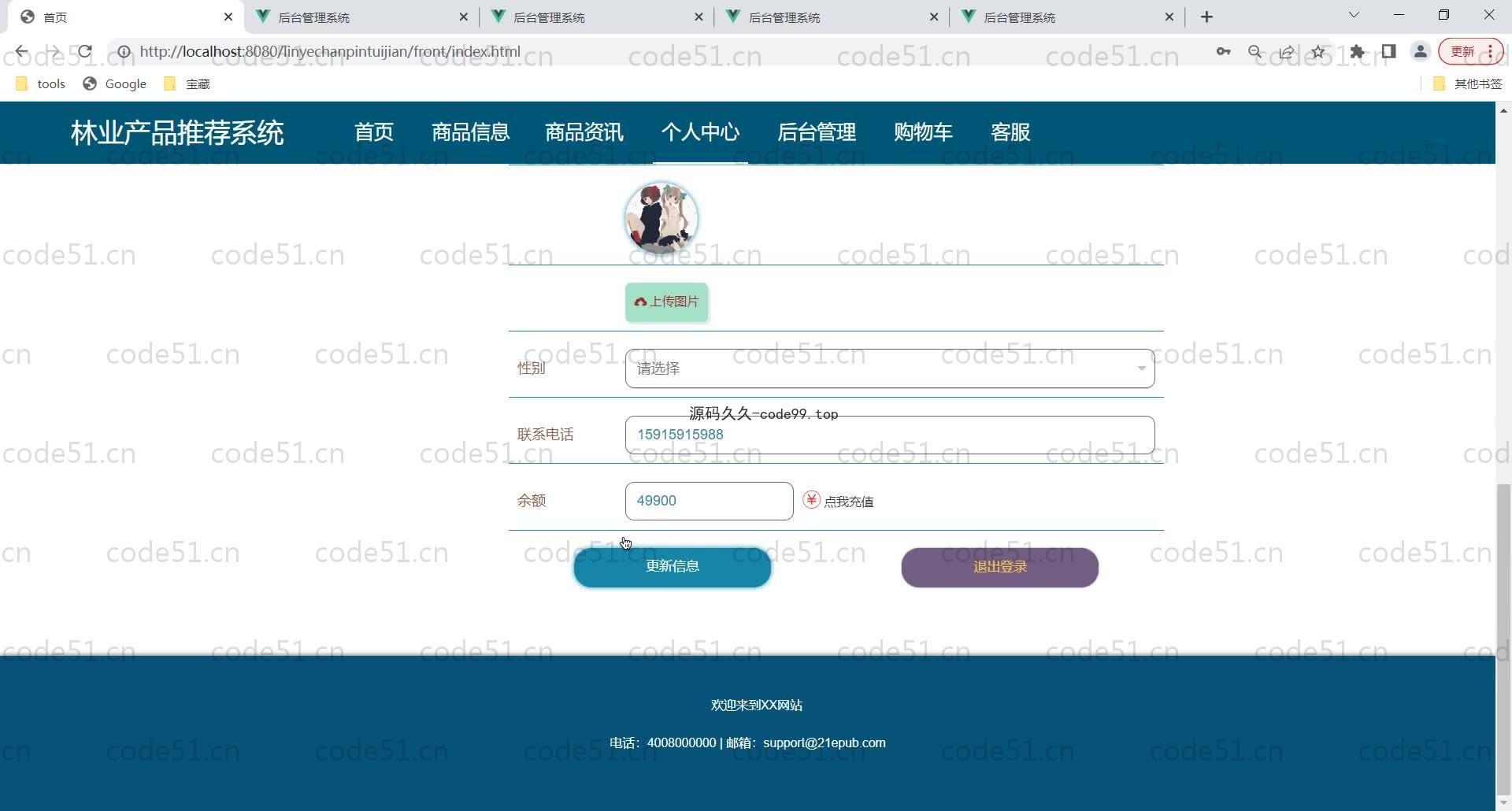Toggle the browser side panel icon
This screenshot has width=1512, height=811.
point(1388,52)
